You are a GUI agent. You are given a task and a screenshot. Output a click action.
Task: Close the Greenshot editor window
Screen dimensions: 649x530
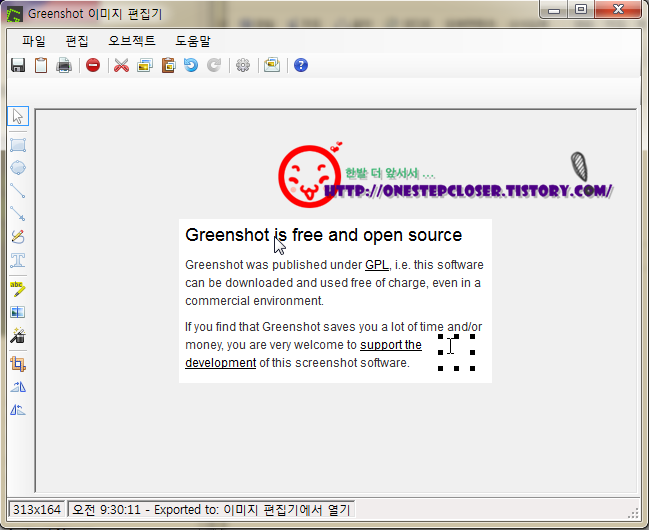[x=618, y=9]
